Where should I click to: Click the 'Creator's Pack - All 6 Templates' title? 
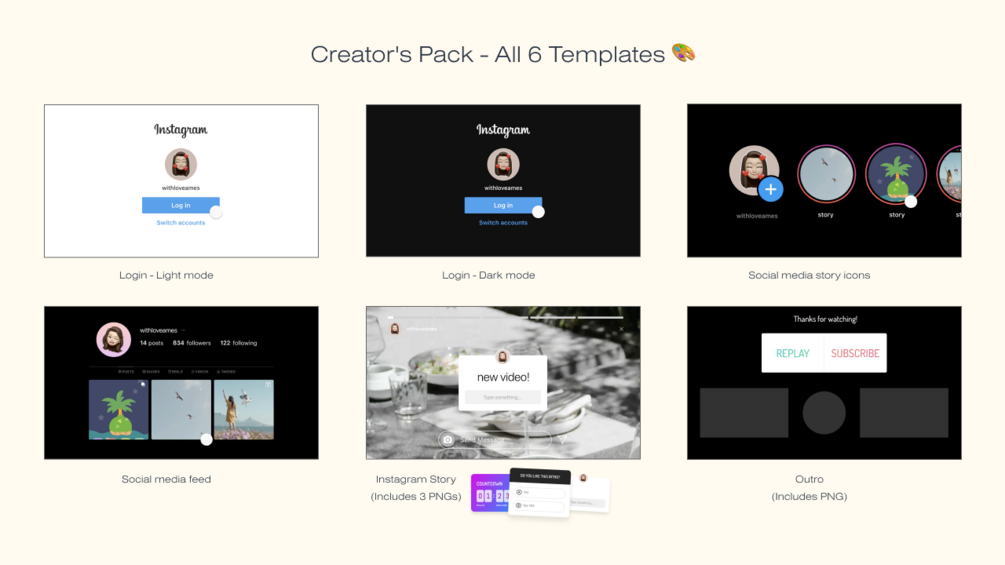tap(488, 54)
